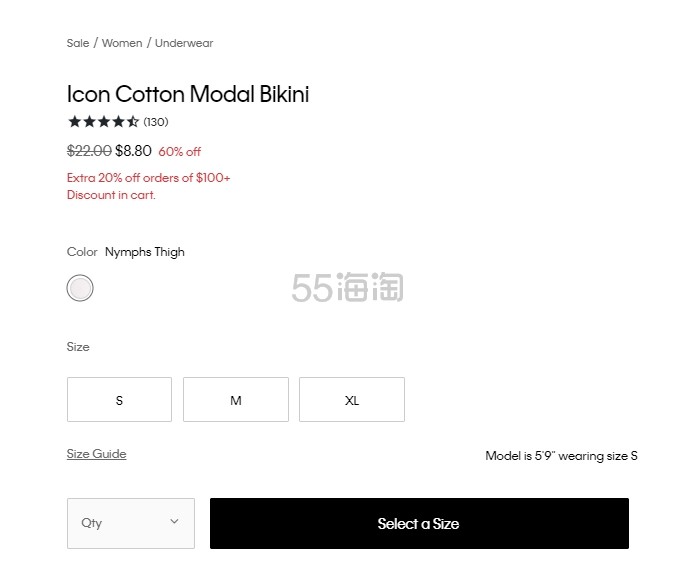695x575 pixels.
Task: Click the $8.80 sale price
Action: [x=133, y=151]
